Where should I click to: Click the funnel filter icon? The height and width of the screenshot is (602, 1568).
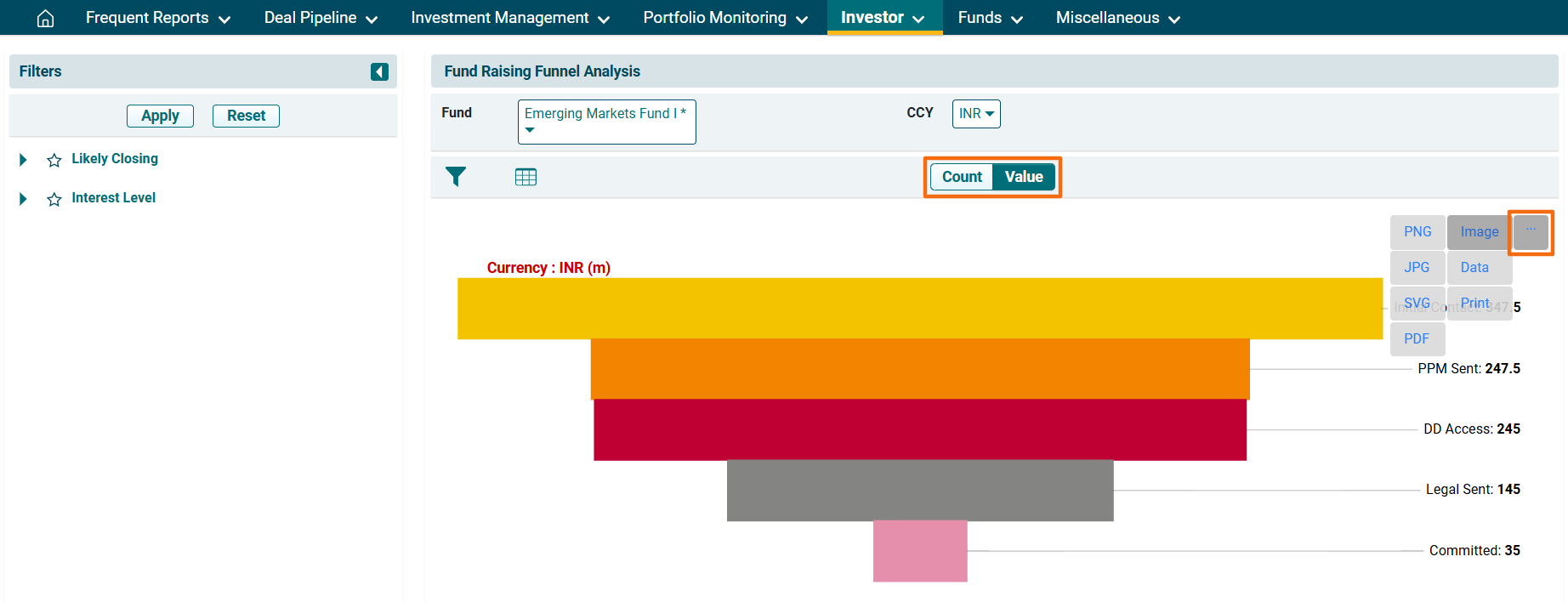click(x=456, y=177)
